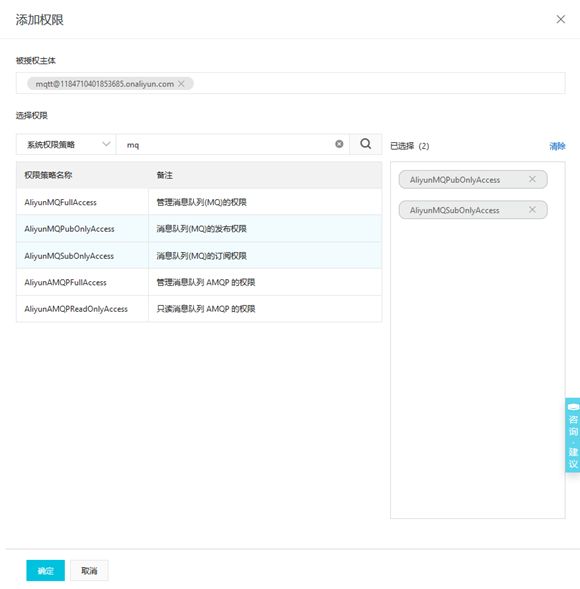
Task: Click 清除 to clear all selections
Action: point(557,146)
